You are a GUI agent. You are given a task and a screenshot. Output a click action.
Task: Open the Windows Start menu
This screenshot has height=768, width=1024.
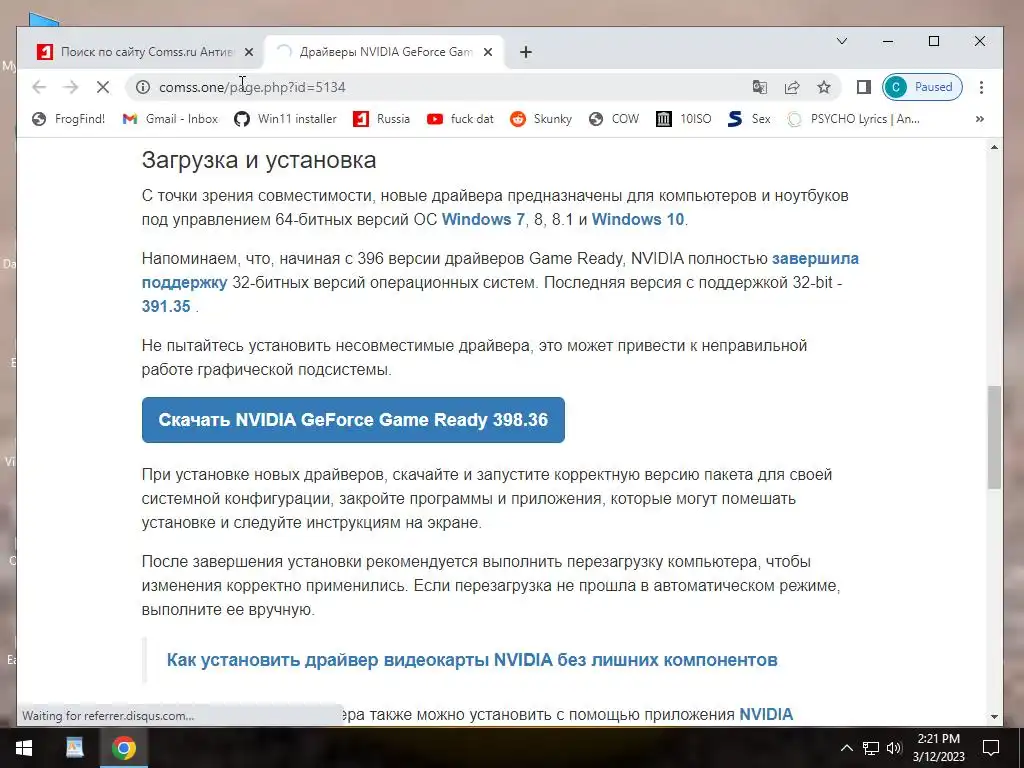tap(24, 748)
